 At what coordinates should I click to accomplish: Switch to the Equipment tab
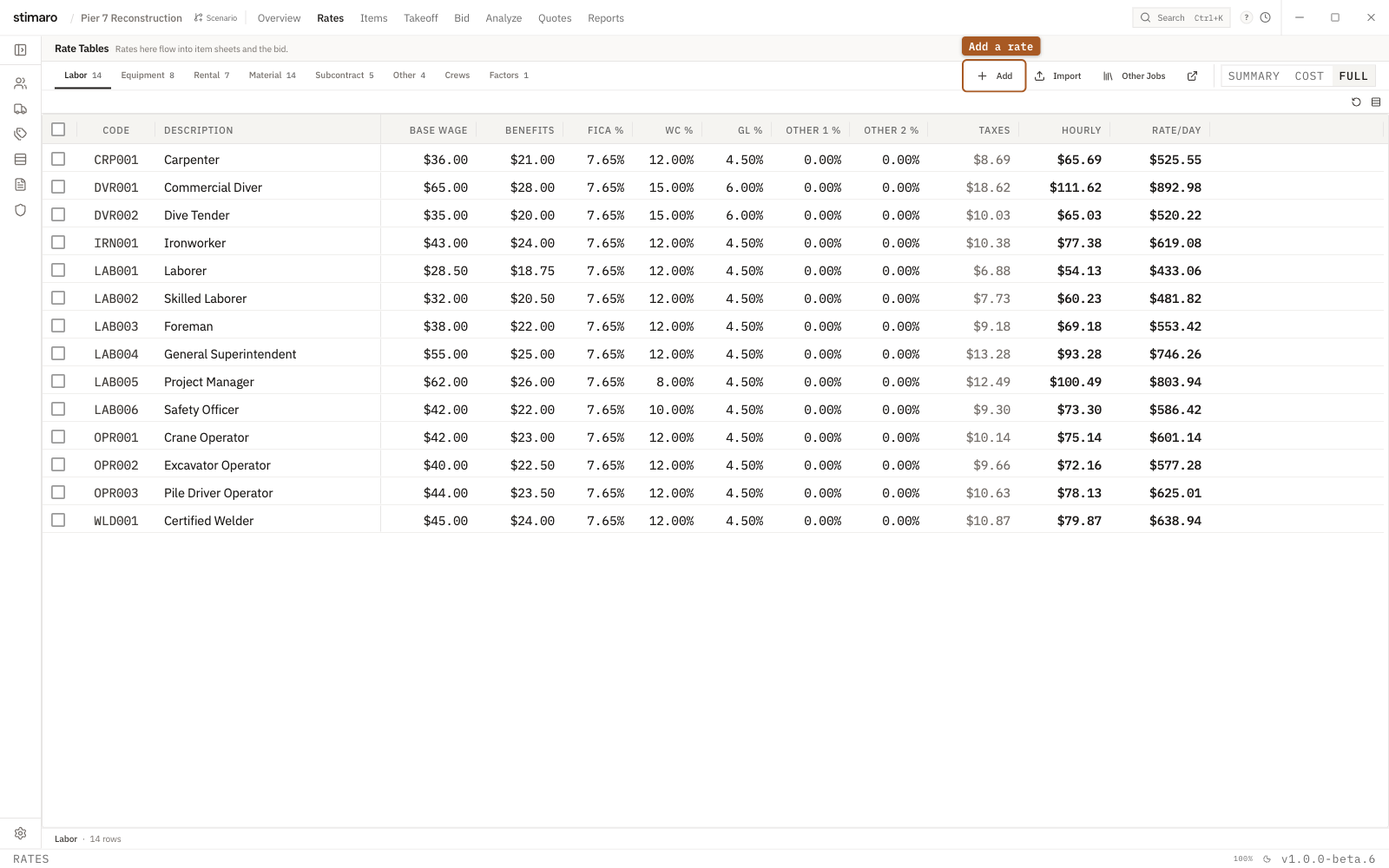pos(148,76)
